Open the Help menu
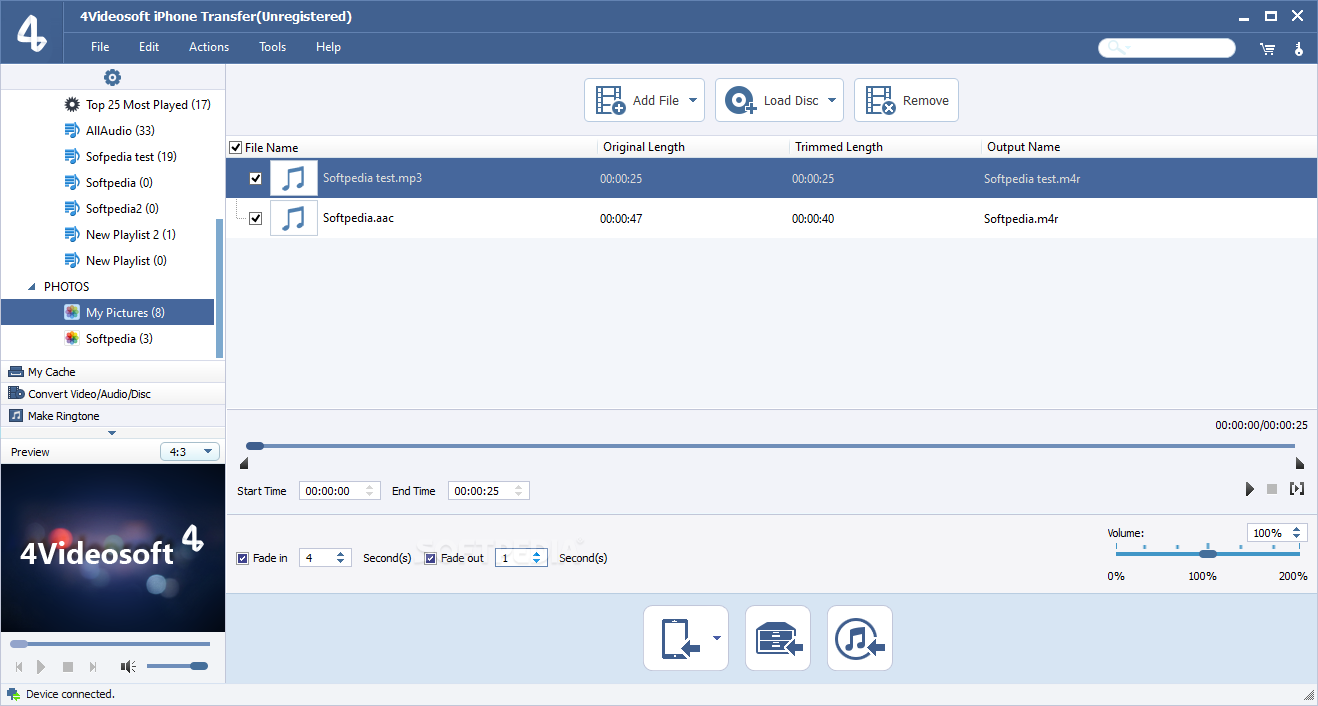Viewport: 1318px width, 706px height. click(329, 47)
